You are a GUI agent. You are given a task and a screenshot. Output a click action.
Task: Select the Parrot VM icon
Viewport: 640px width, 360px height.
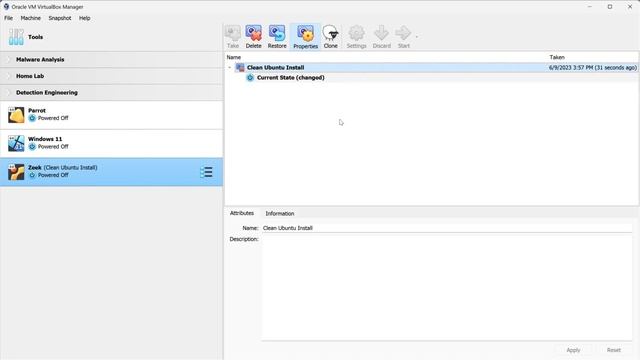[16, 115]
